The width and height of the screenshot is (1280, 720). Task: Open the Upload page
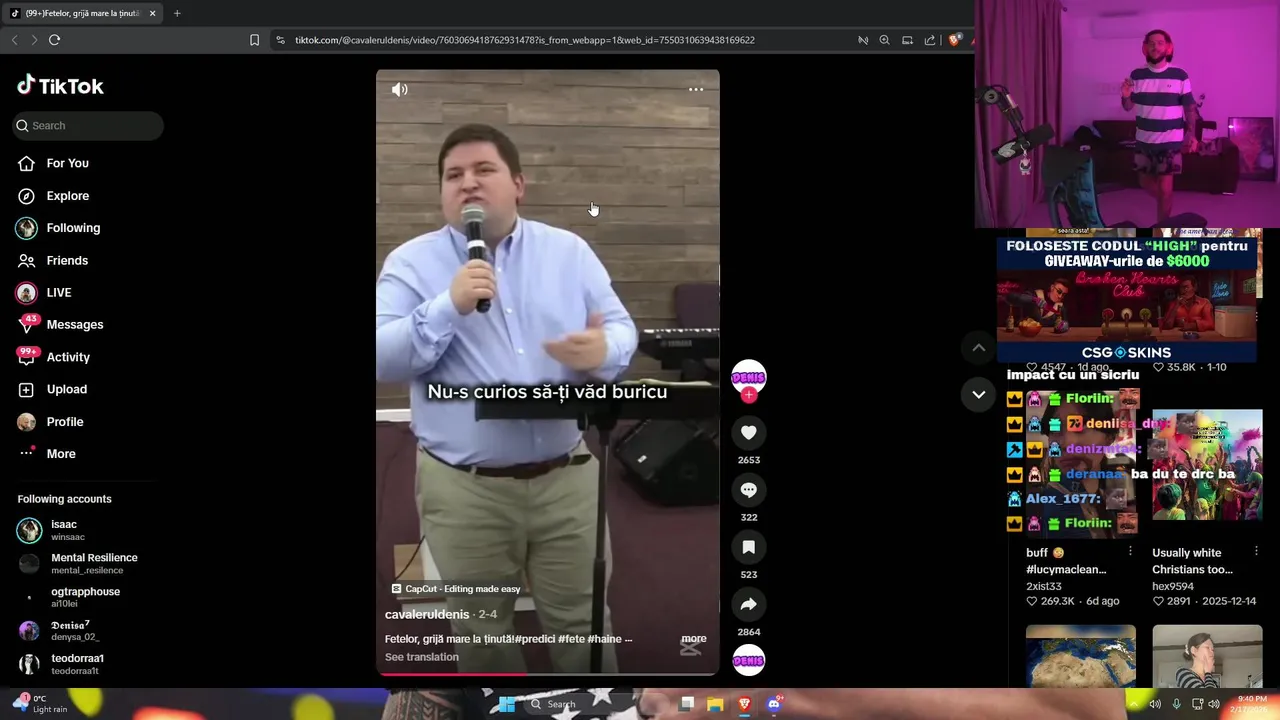click(53, 389)
